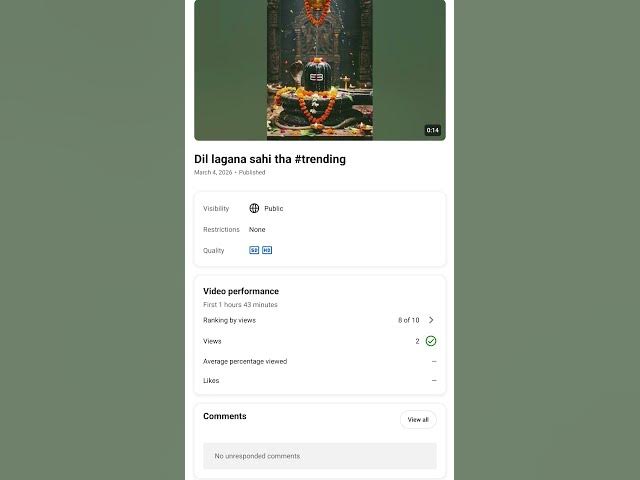Image resolution: width=640 pixels, height=480 pixels.
Task: Click the green checkmark beside Views
Action: 431,341
